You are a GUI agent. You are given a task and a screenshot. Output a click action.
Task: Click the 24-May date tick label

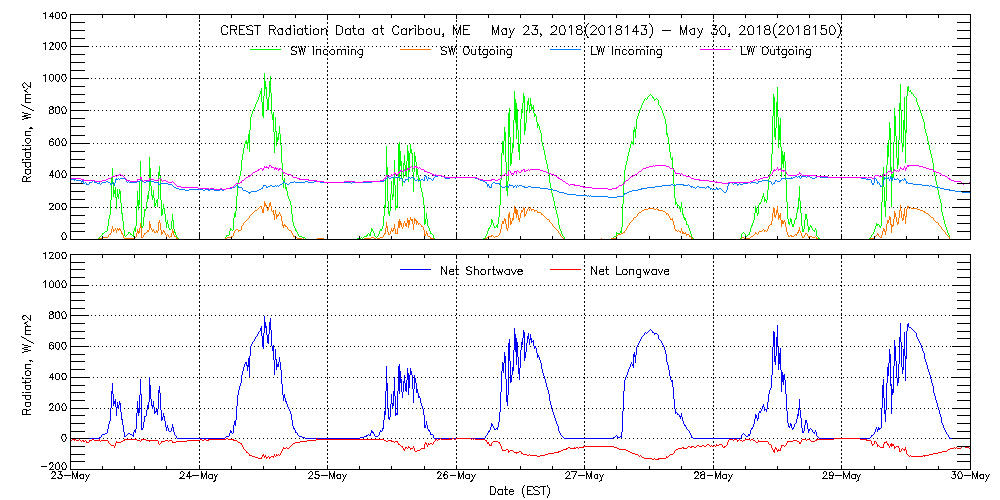click(200, 477)
